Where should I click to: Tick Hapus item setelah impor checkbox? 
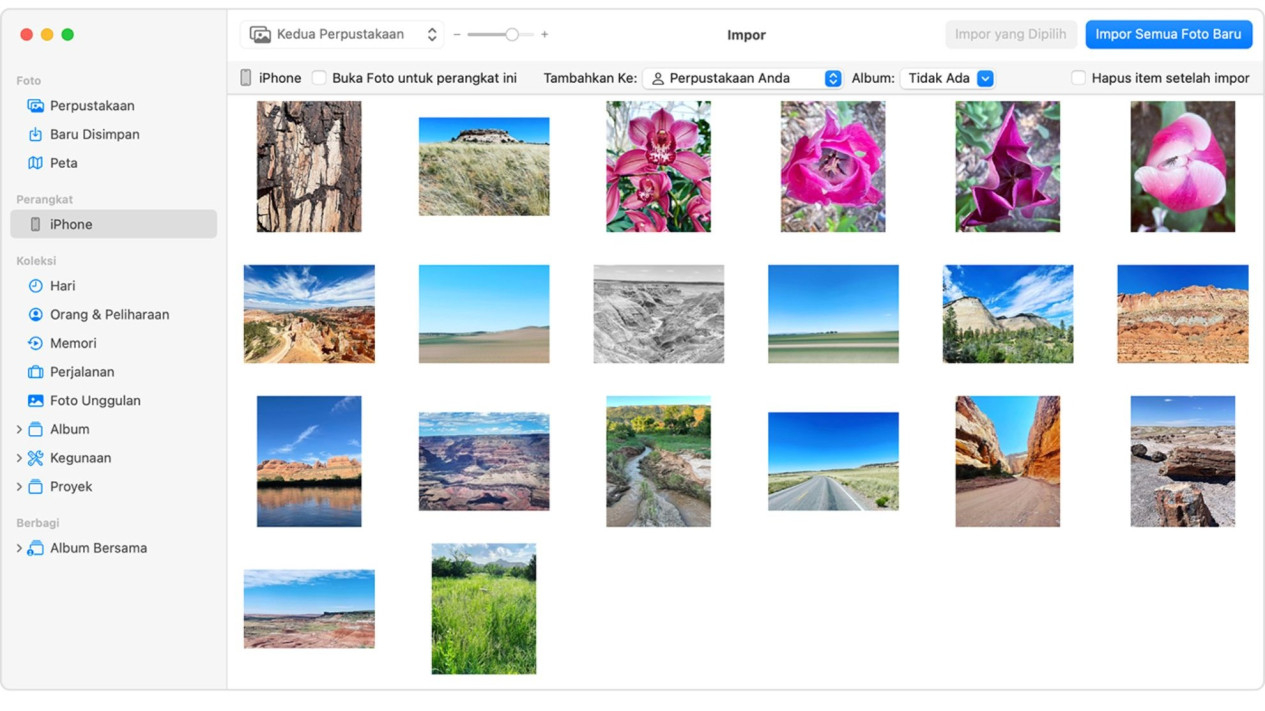click(1078, 78)
